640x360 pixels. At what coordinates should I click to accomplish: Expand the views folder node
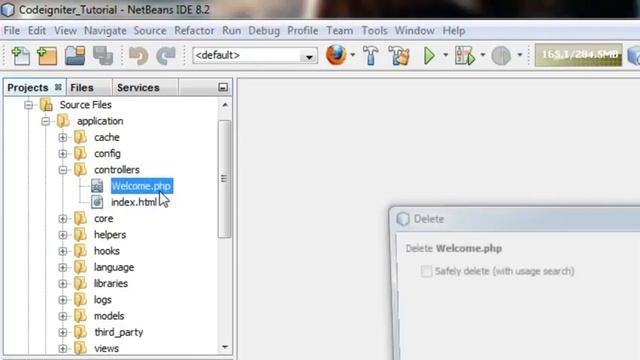[62, 349]
